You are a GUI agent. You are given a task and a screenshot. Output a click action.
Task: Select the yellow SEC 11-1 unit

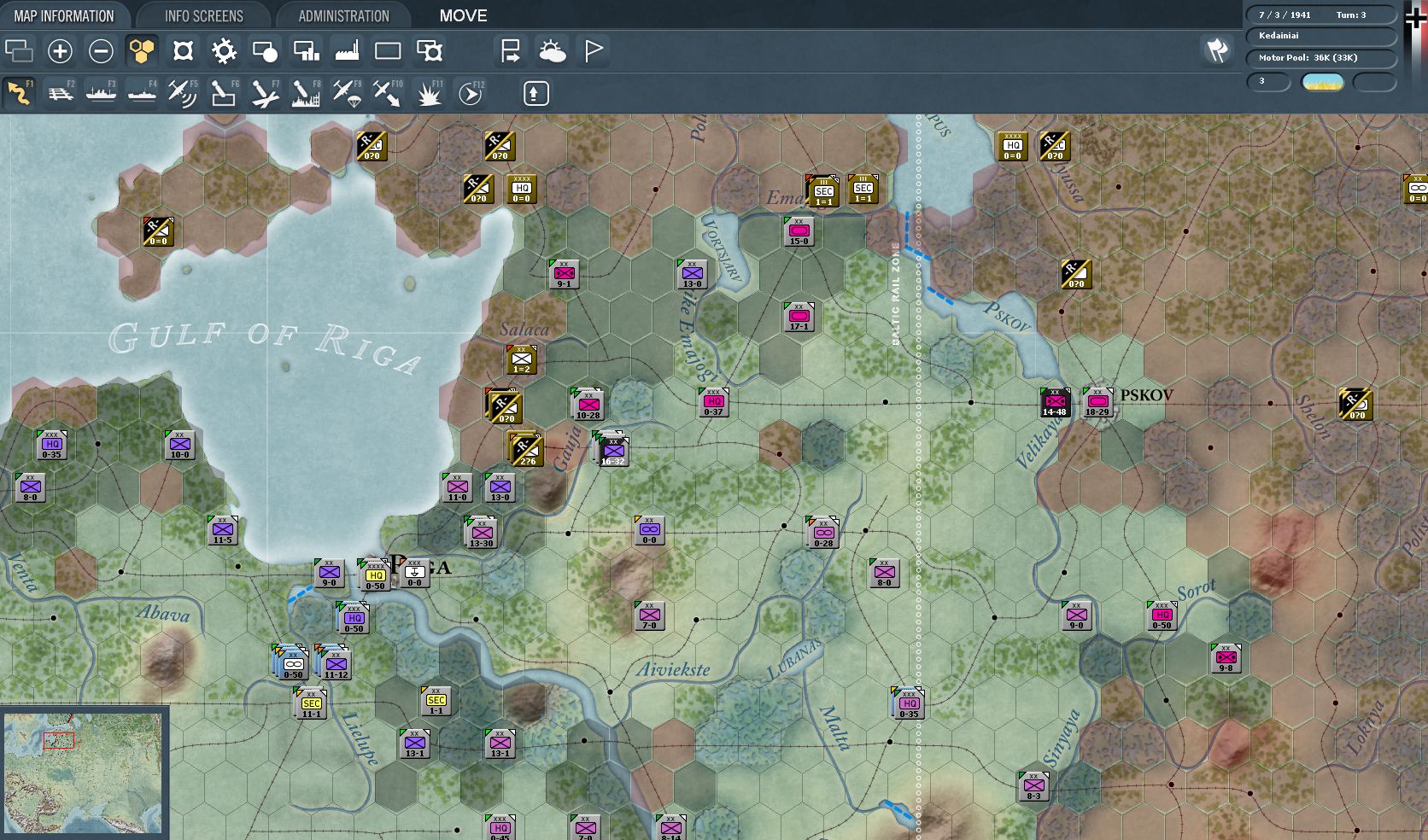click(x=310, y=703)
